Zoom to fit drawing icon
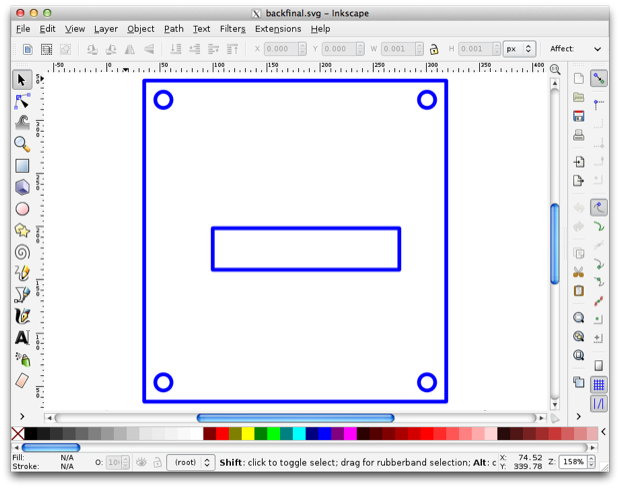The width and height of the screenshot is (620, 488). pos(578,336)
